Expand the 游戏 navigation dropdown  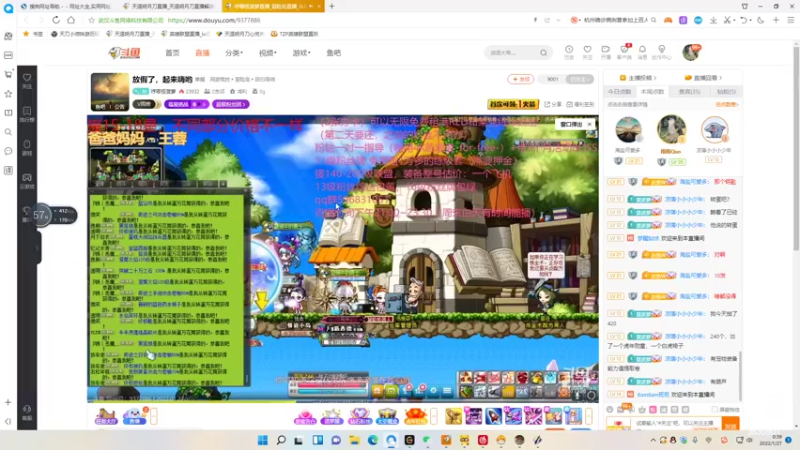click(301, 53)
